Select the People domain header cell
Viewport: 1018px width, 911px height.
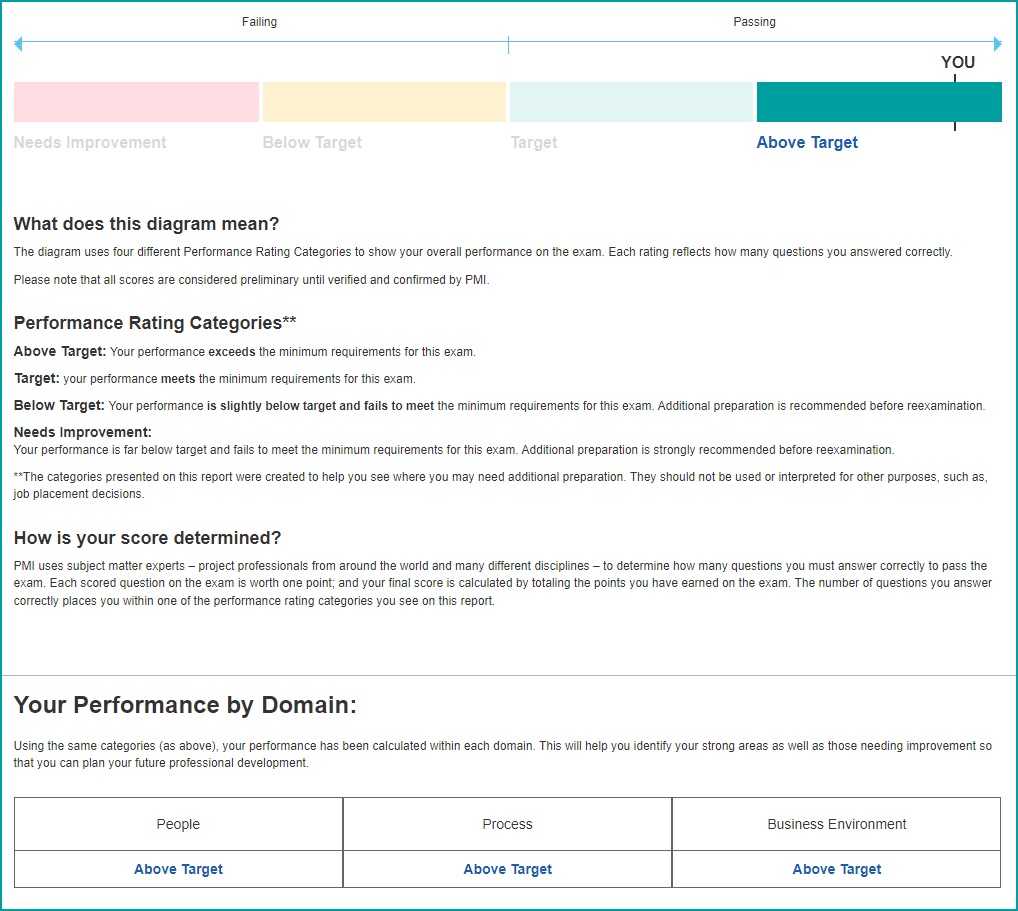point(178,824)
